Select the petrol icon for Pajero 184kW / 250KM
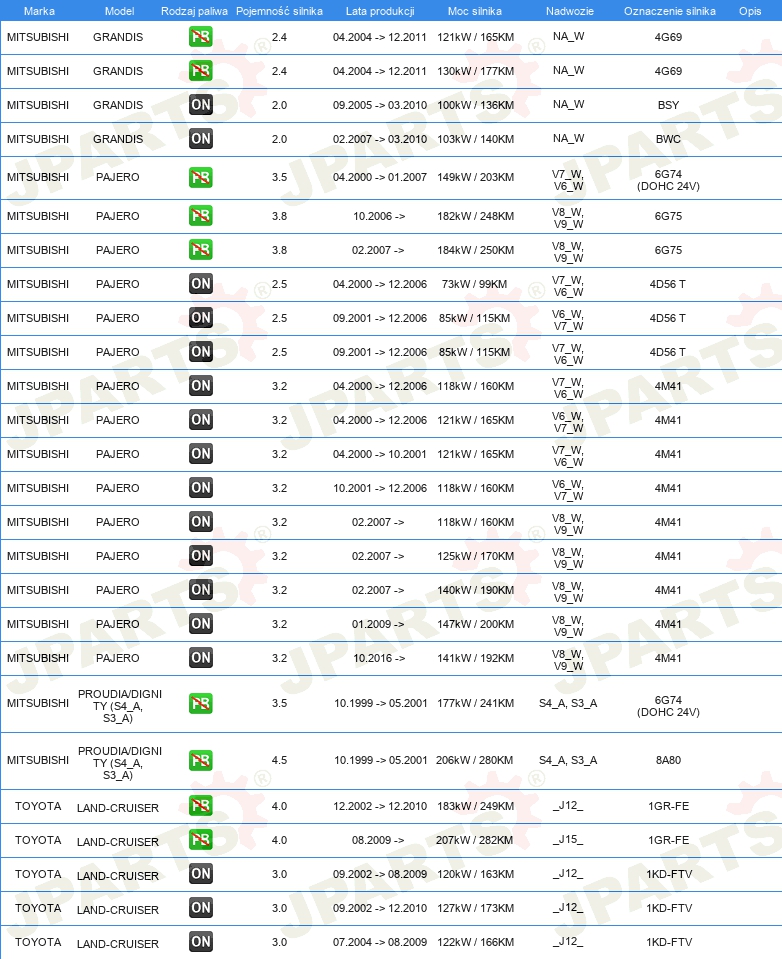Screen dimensions: 782x959 (201, 250)
